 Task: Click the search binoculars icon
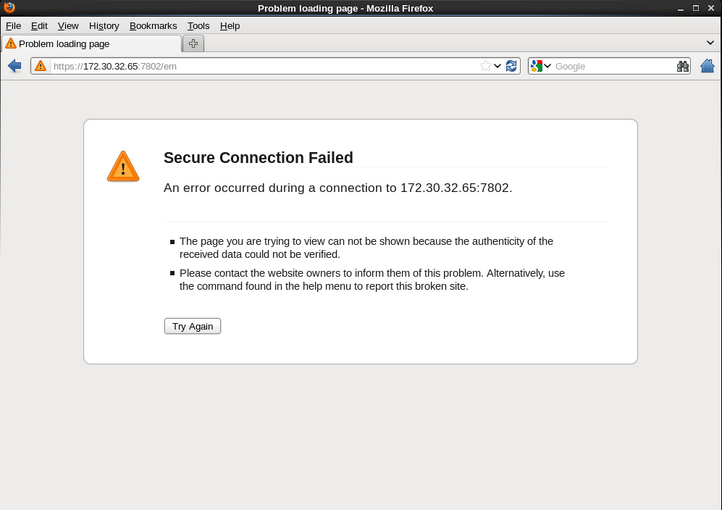click(683, 66)
